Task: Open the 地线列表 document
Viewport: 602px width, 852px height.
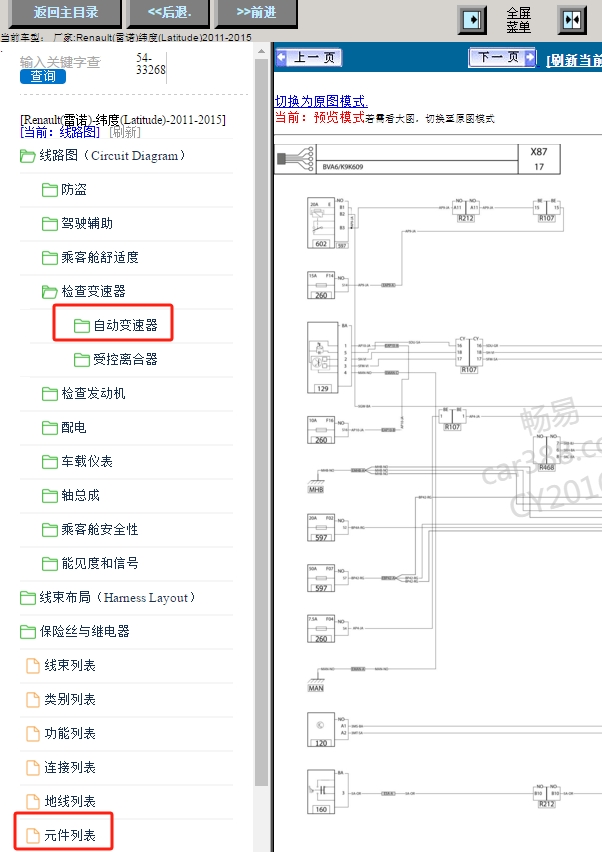Action: [61, 801]
